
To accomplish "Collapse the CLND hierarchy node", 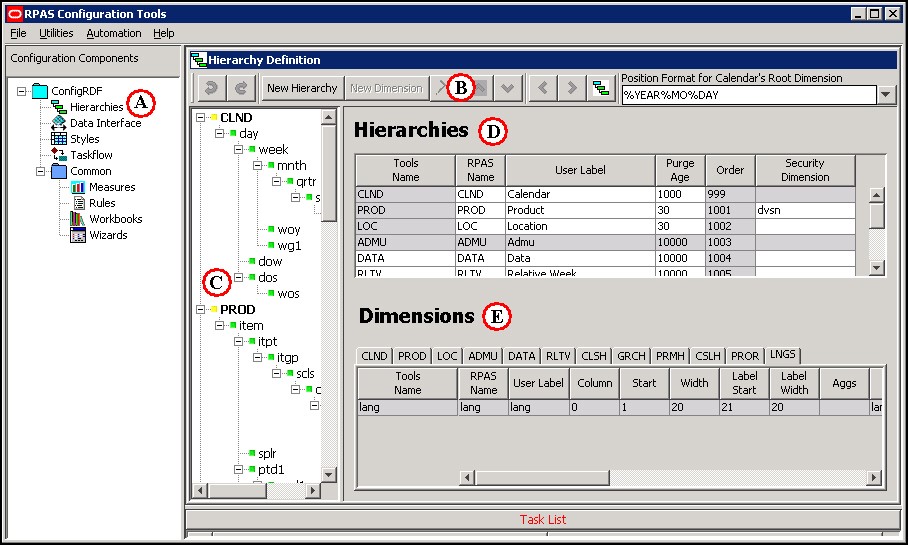I will tap(200, 118).
